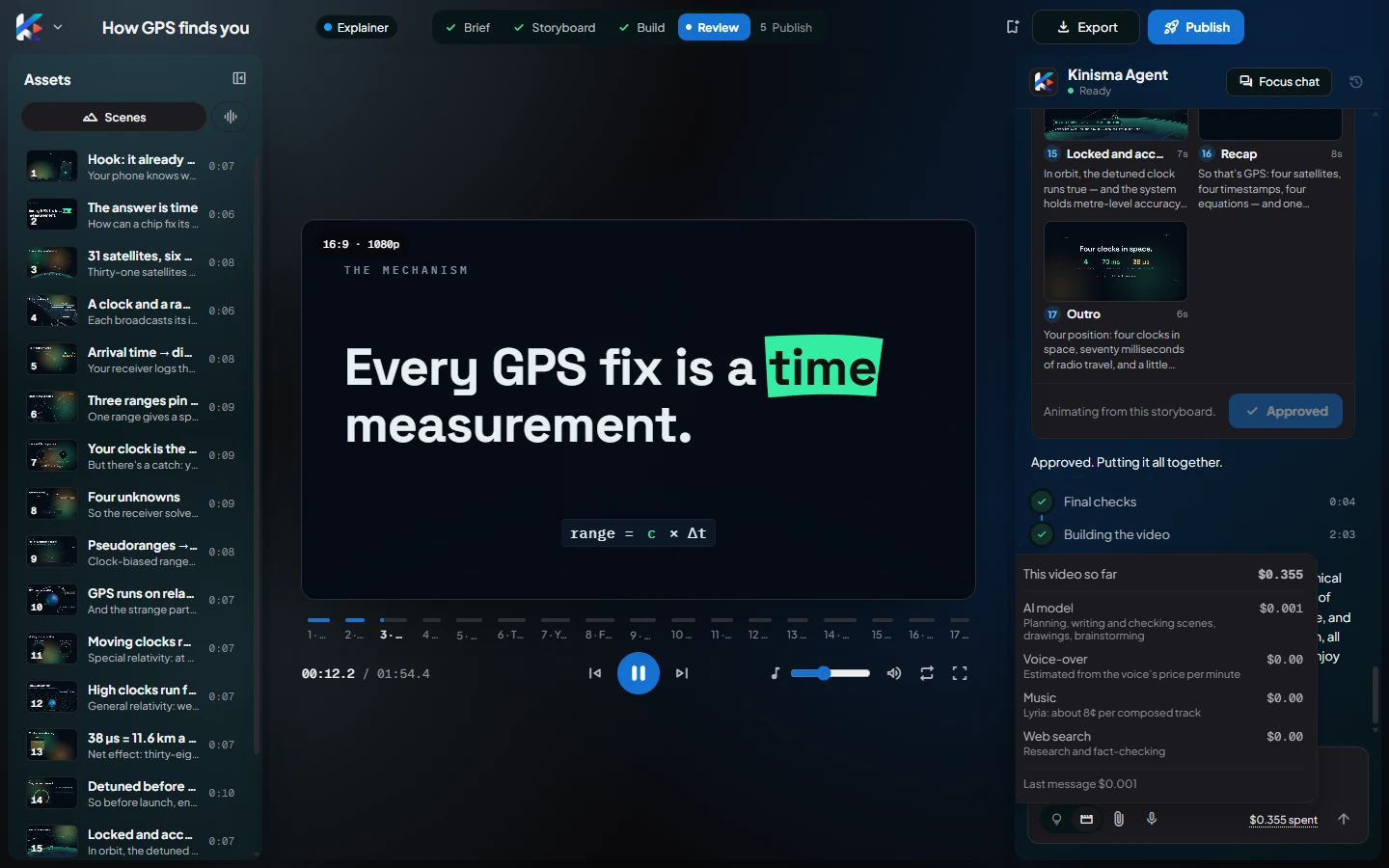Jump to scene 8 timeline segment
The image size is (1389, 868).
599,628
